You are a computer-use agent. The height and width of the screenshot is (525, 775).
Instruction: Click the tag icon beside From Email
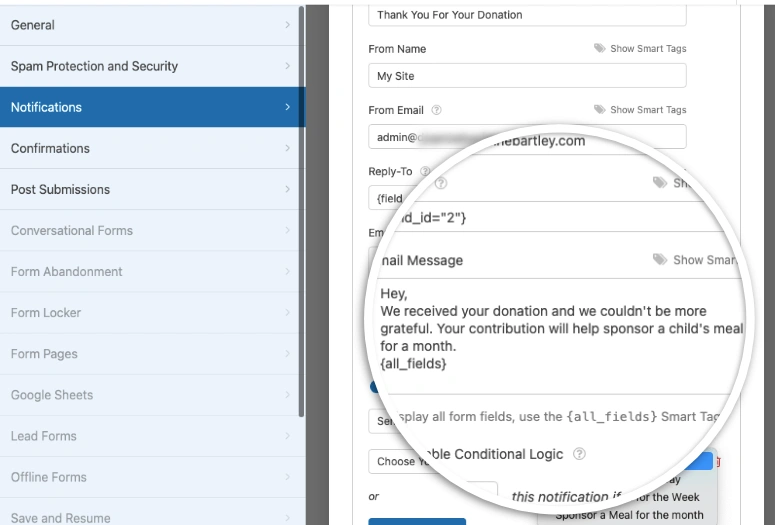[599, 110]
